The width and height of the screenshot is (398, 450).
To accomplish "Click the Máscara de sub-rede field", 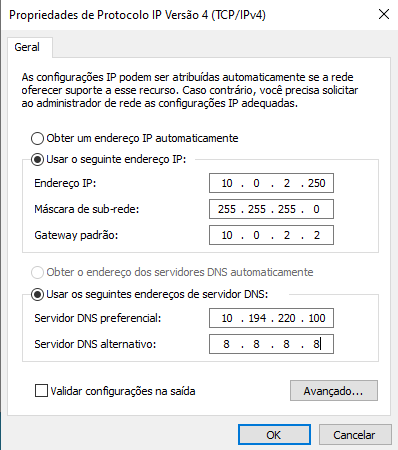I will click(271, 209).
